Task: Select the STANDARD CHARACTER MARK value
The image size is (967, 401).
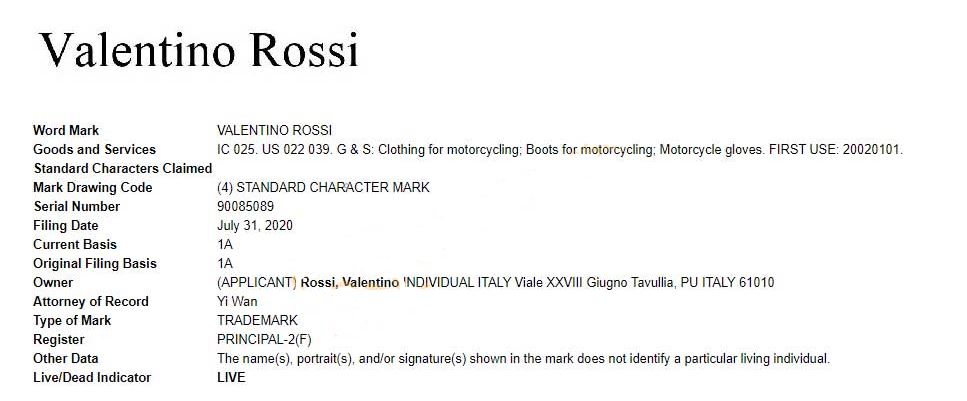Action: (333, 188)
